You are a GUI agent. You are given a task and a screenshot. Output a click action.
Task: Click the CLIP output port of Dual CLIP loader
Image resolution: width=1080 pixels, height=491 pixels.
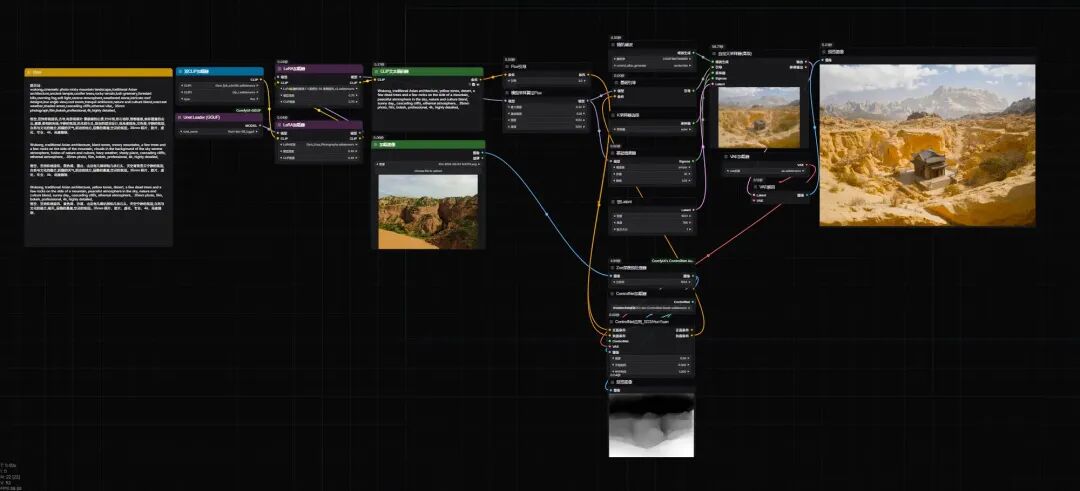tap(259, 79)
